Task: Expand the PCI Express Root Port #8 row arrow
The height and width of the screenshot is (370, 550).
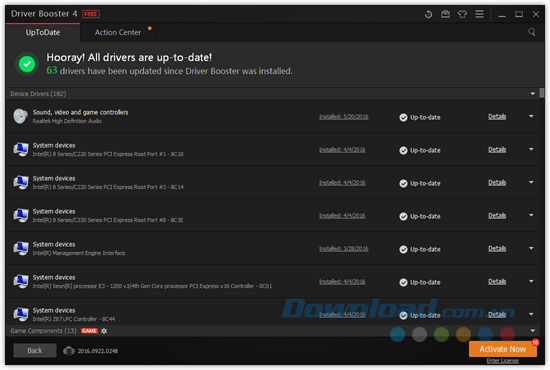Action: click(531, 215)
